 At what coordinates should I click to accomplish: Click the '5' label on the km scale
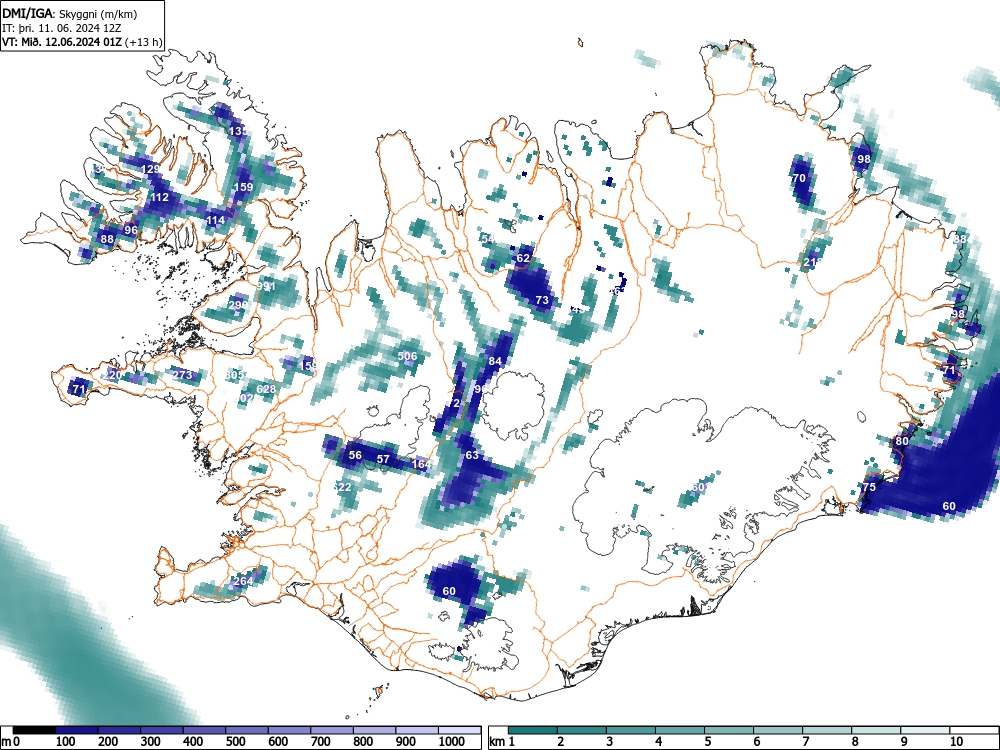[x=707, y=742]
